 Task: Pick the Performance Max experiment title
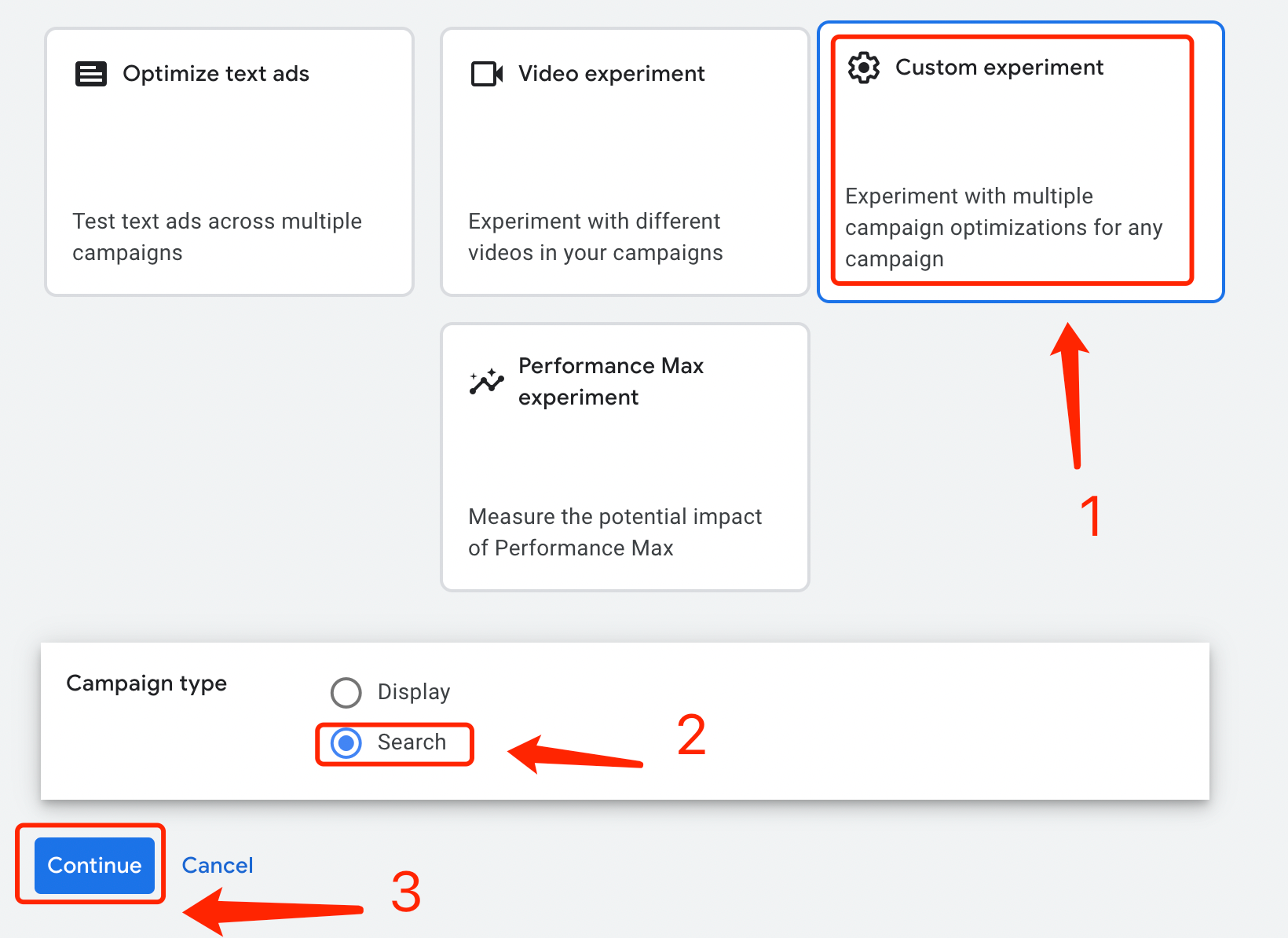pos(611,382)
